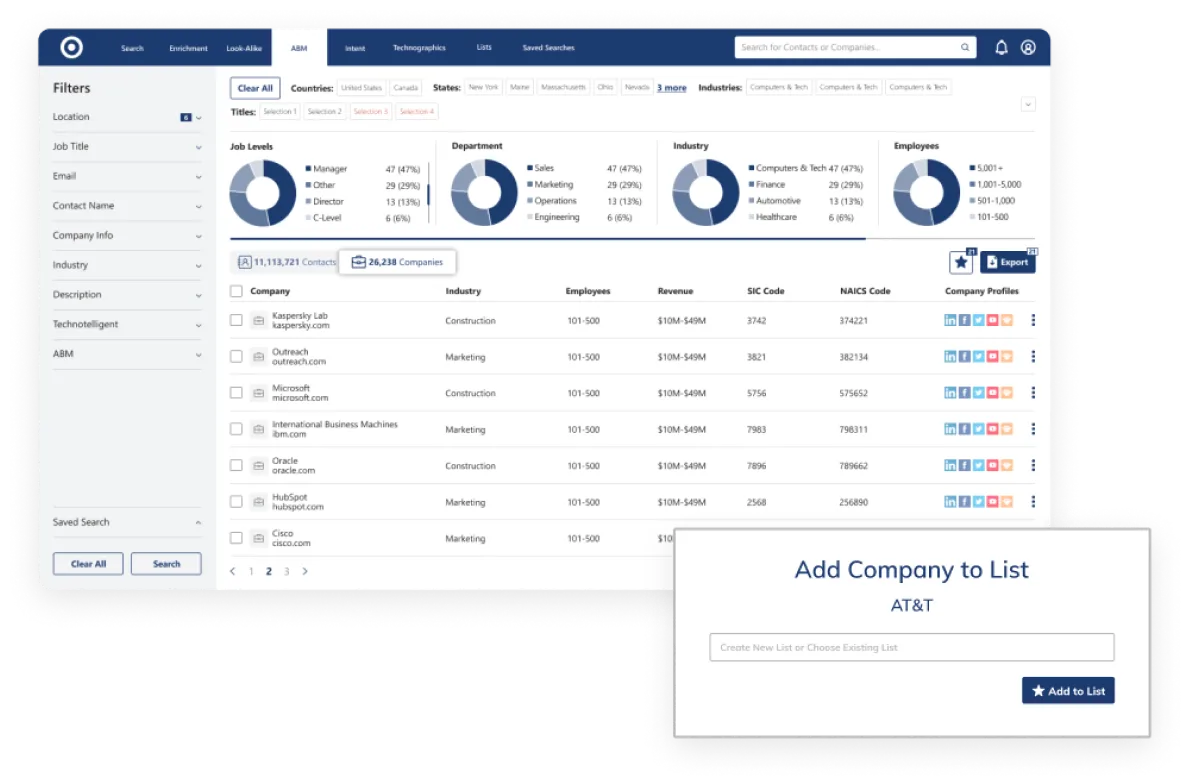Open more options for Outreach row
1186x782 pixels.
pyautogui.click(x=1033, y=357)
